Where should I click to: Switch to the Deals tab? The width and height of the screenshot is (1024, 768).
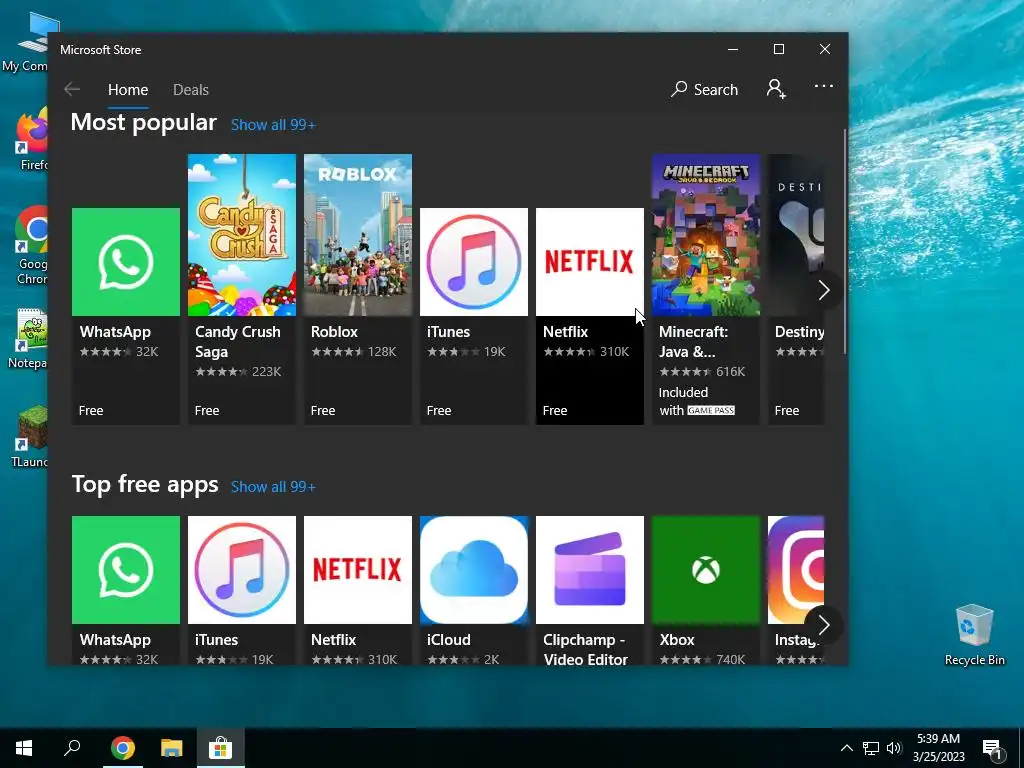click(x=191, y=89)
